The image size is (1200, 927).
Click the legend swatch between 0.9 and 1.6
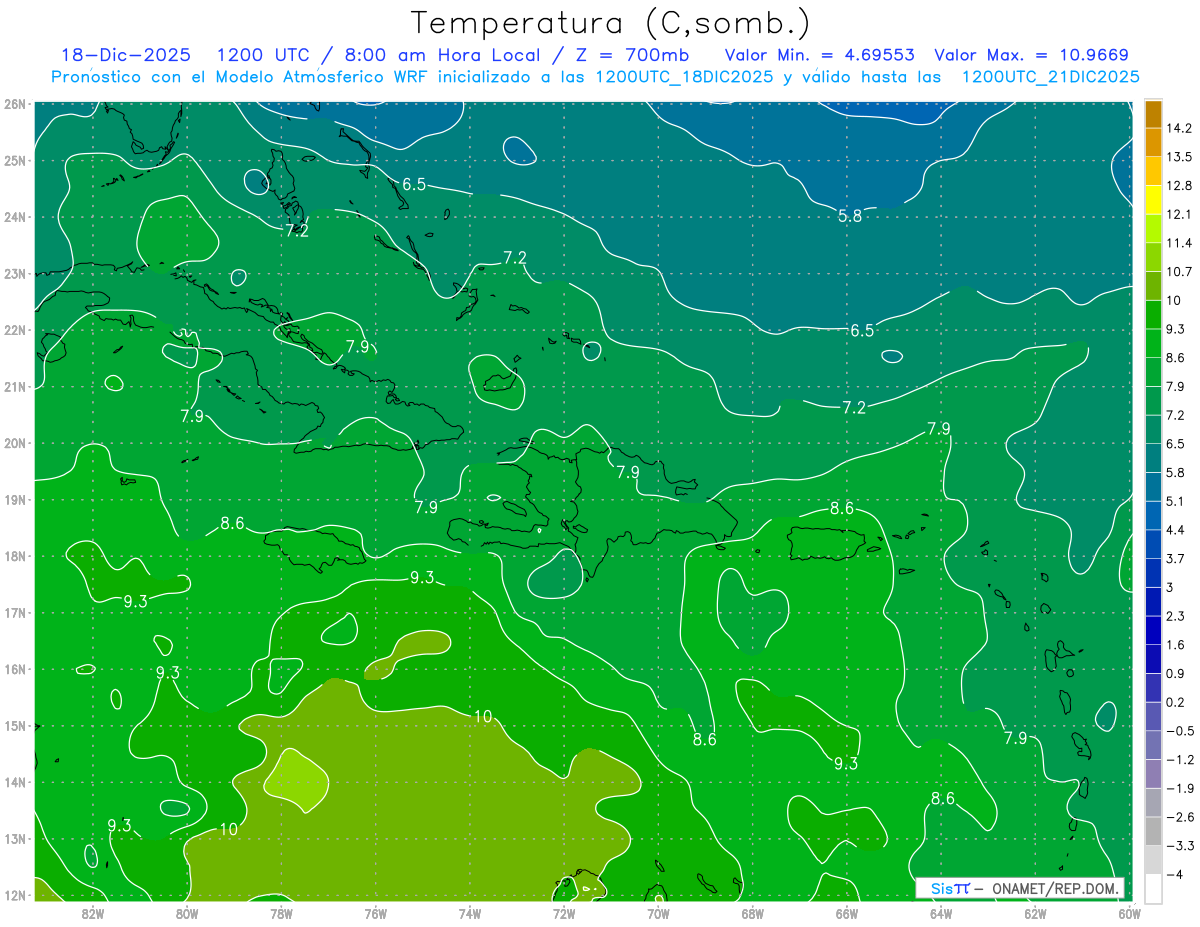(1153, 659)
